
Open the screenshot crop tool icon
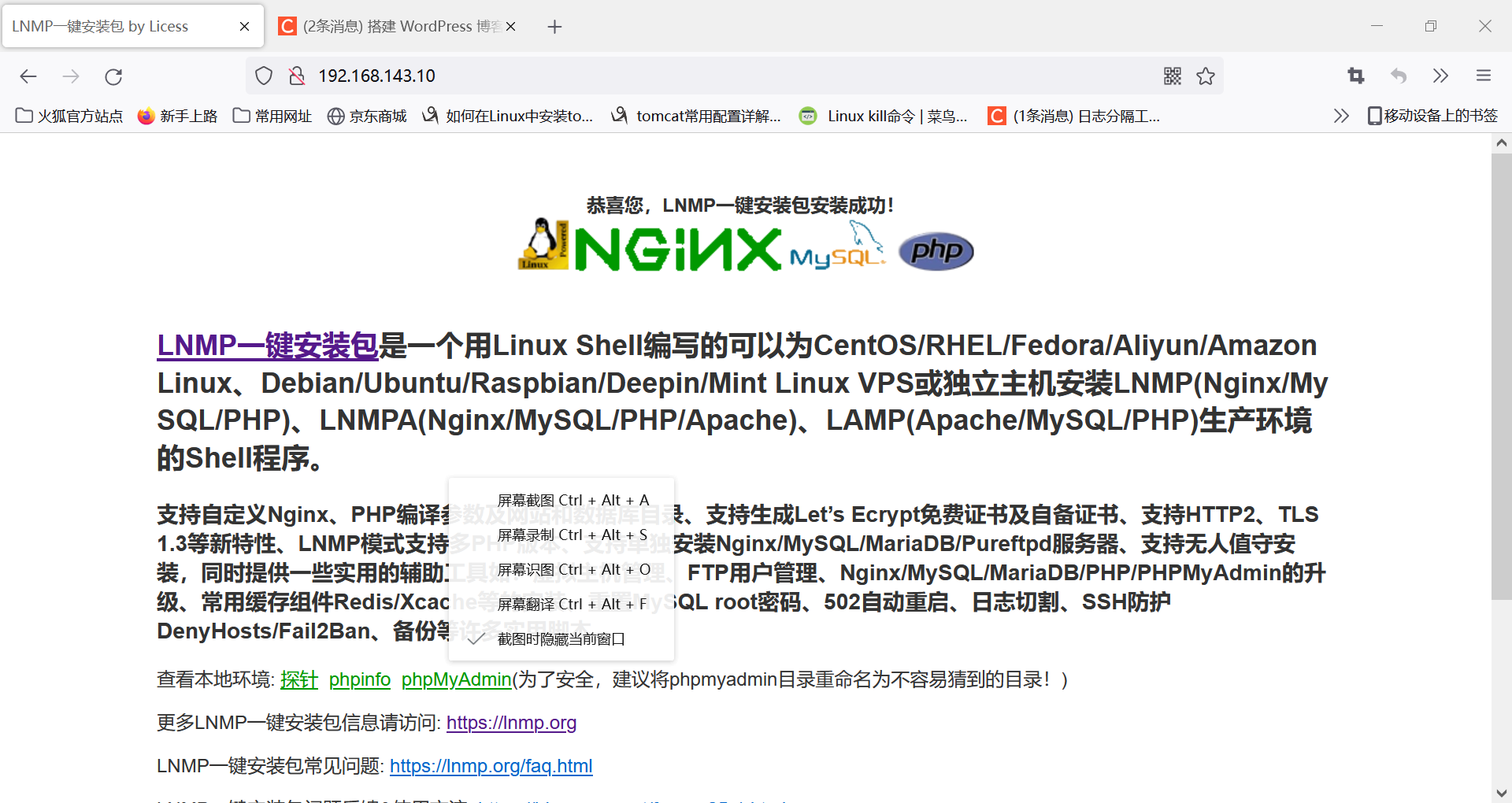tap(1356, 76)
